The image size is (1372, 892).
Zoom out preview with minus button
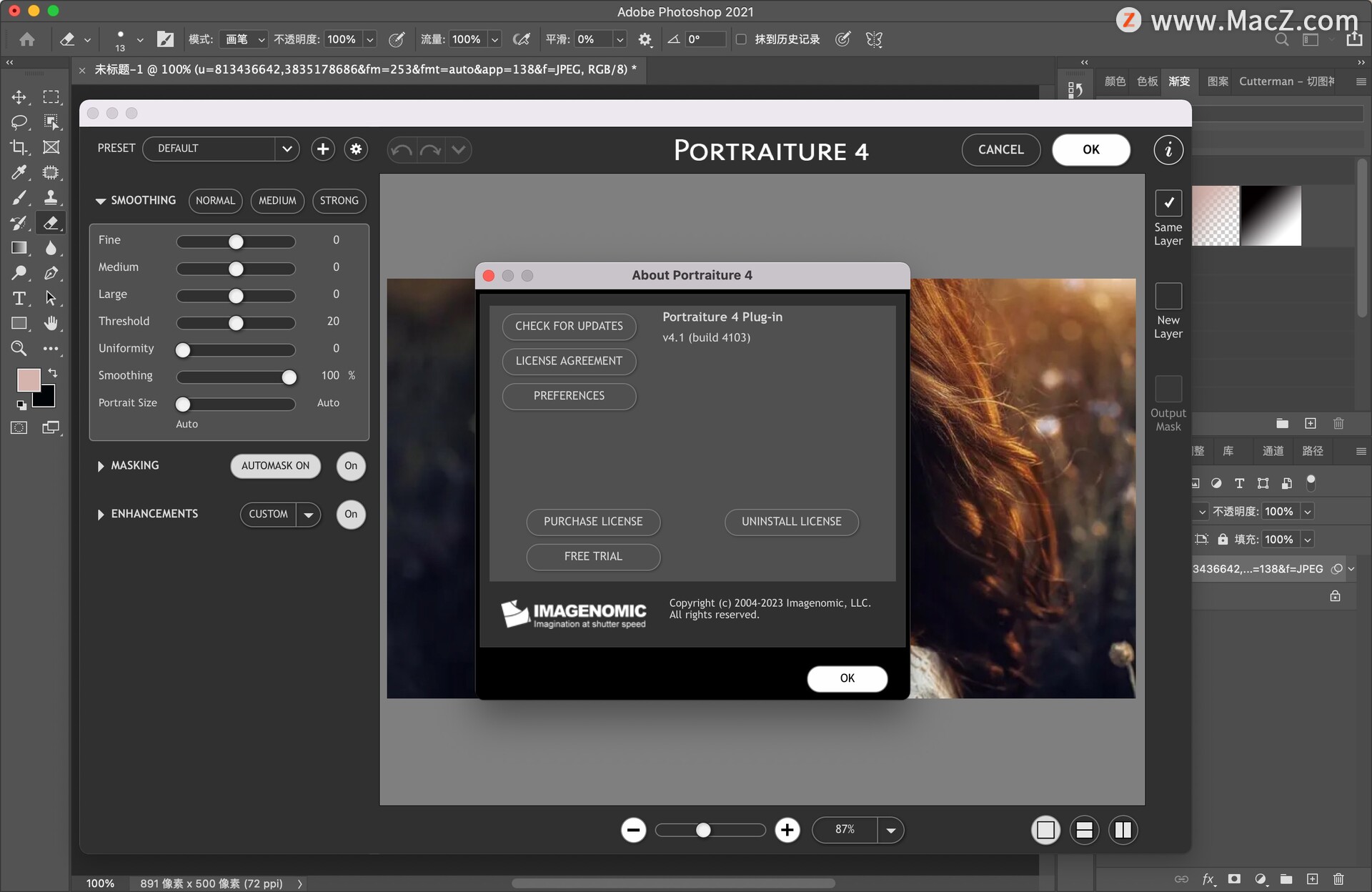pyautogui.click(x=633, y=830)
